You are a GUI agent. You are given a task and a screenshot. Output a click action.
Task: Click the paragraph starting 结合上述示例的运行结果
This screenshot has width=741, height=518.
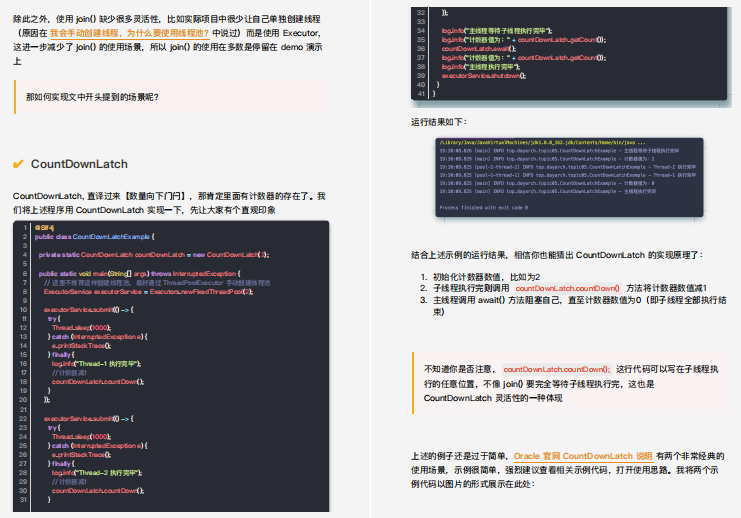pyautogui.click(x=557, y=255)
